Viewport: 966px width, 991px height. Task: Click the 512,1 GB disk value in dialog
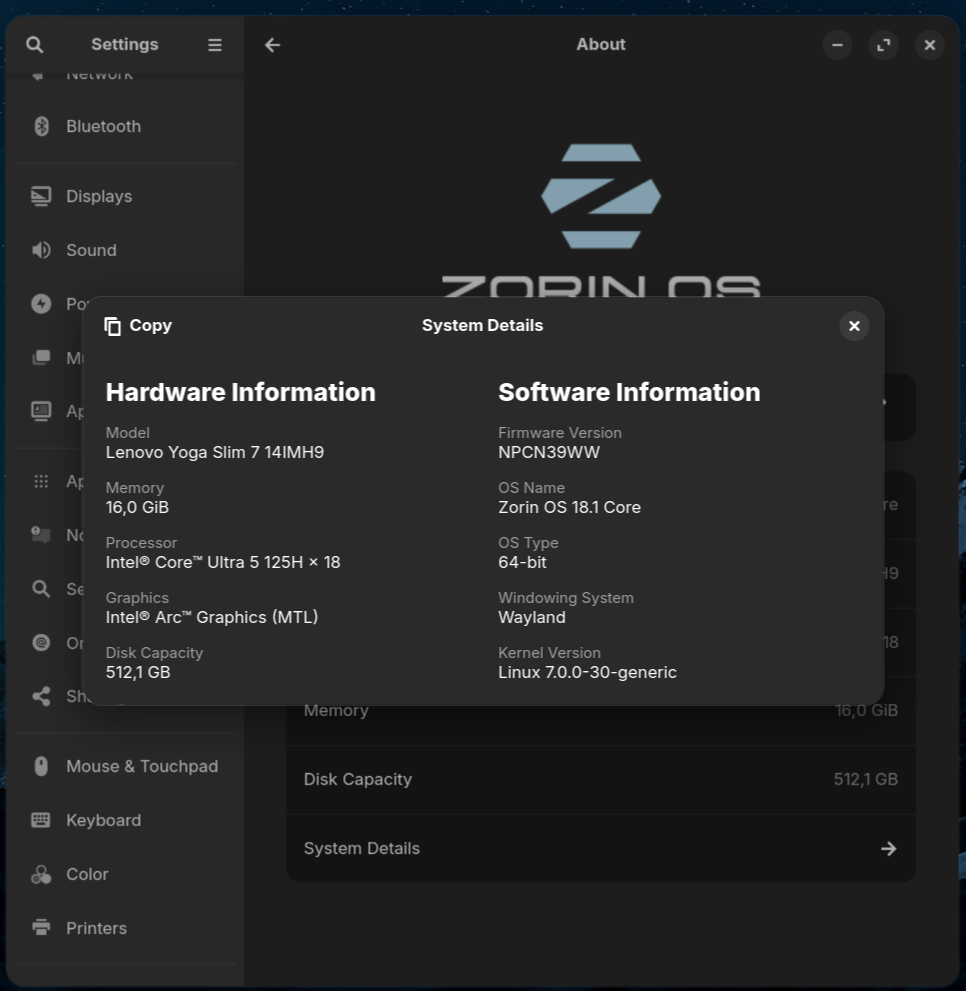(x=138, y=672)
